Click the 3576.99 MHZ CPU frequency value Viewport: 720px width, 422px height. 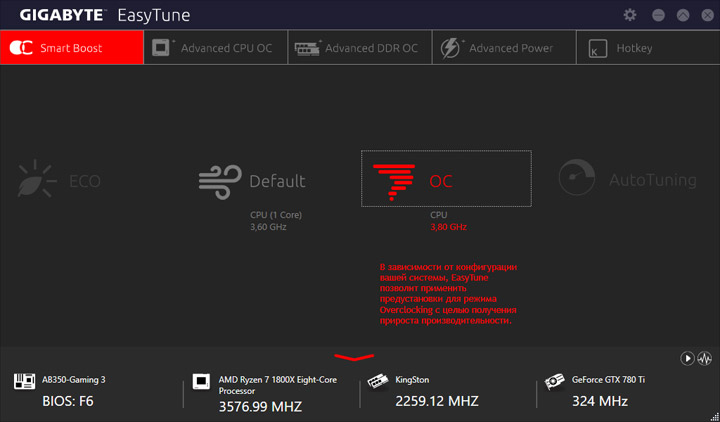click(x=260, y=407)
